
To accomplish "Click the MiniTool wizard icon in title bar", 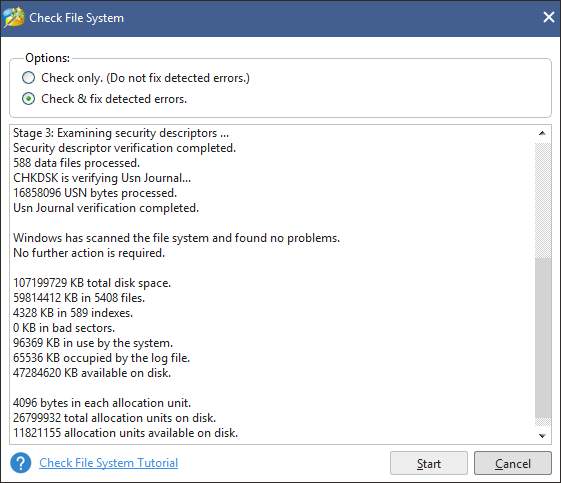I will pyautogui.click(x=14, y=17).
